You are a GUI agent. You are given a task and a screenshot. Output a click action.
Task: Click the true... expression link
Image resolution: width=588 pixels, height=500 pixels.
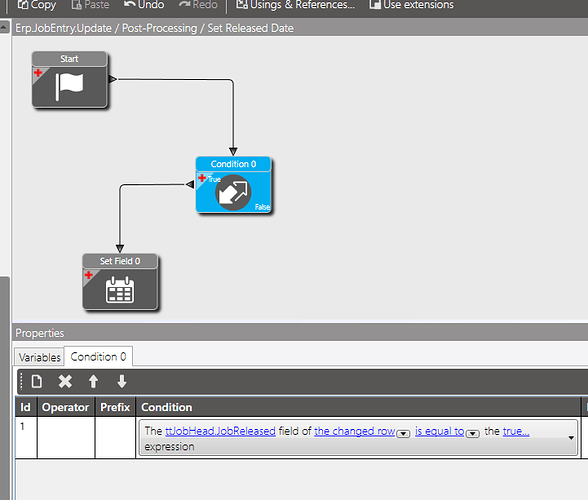[x=516, y=431]
